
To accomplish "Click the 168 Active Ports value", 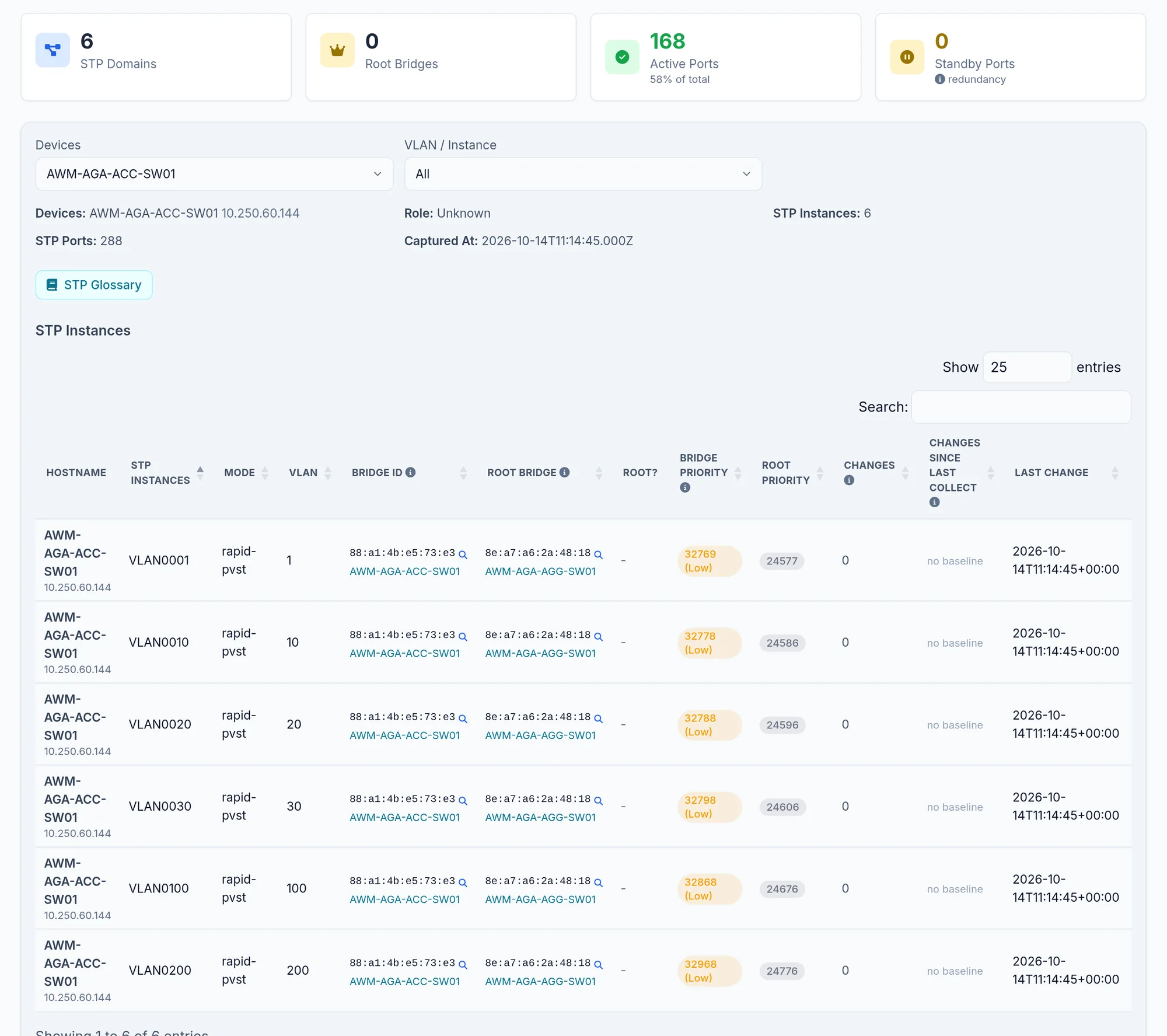I will coord(668,41).
